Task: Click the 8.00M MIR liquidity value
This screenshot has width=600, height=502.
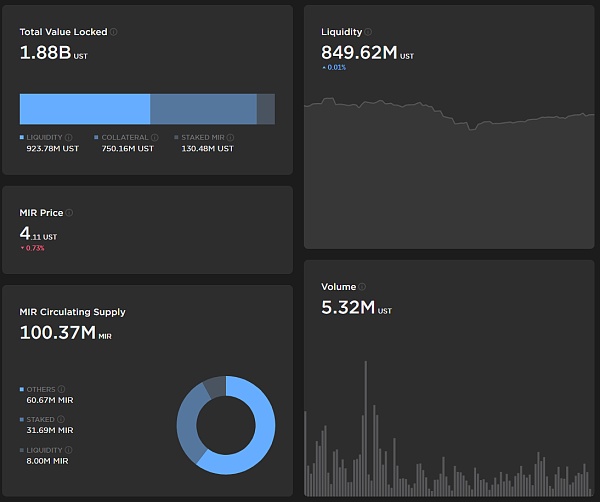Action: point(47,461)
